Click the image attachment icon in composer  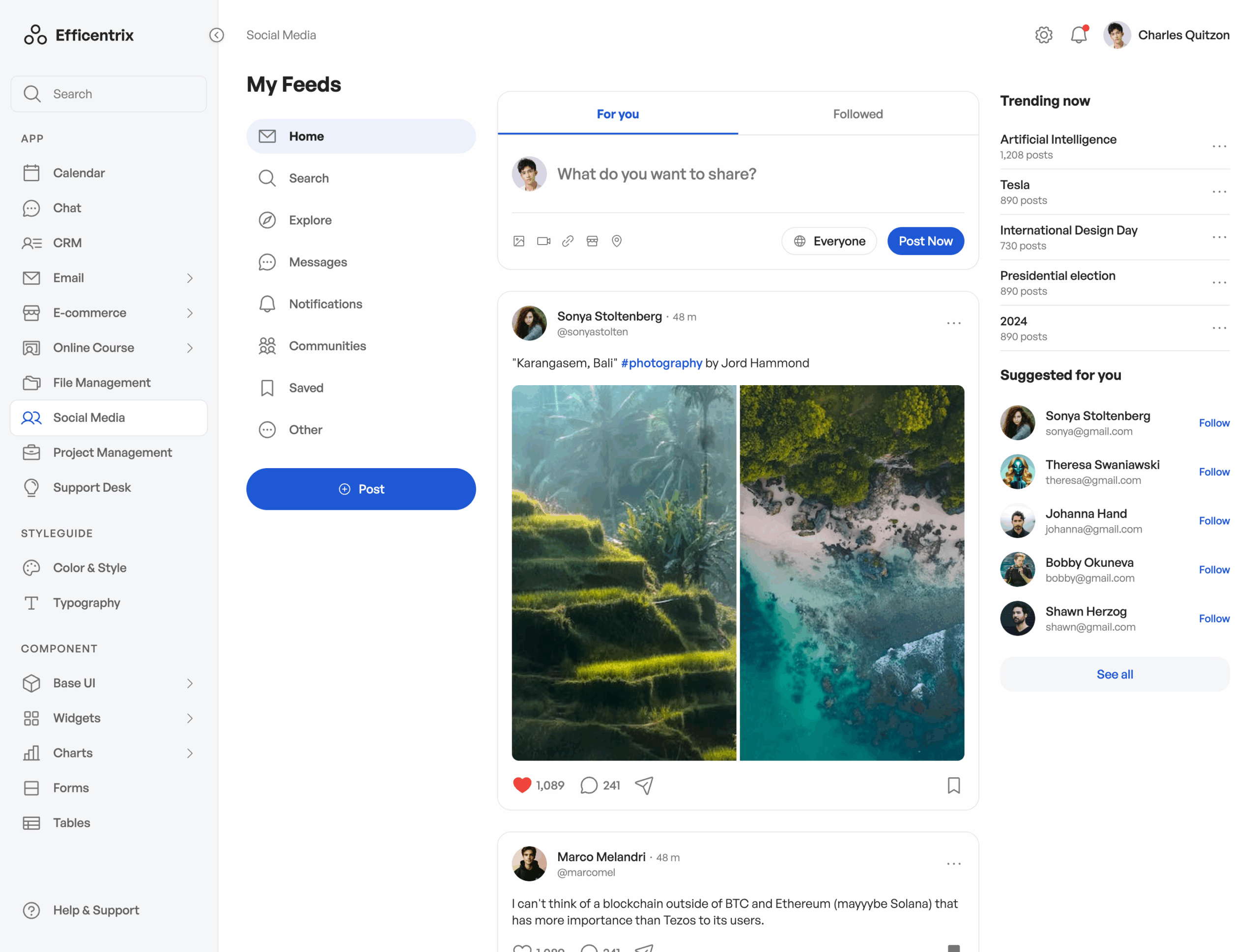tap(518, 241)
